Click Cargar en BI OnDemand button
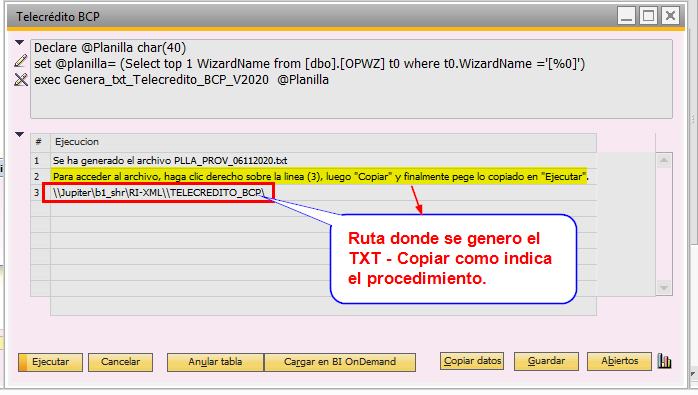This screenshot has height=395, width=698. [340, 362]
